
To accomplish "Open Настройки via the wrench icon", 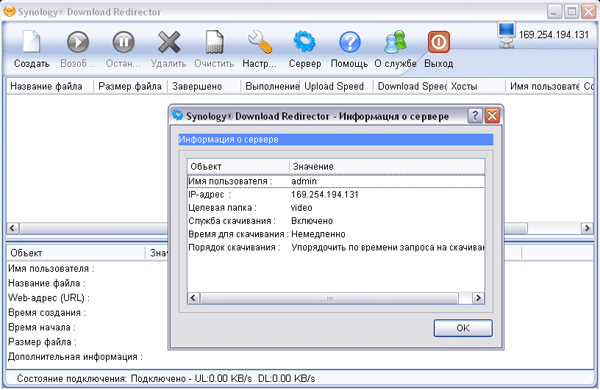I will (260, 41).
